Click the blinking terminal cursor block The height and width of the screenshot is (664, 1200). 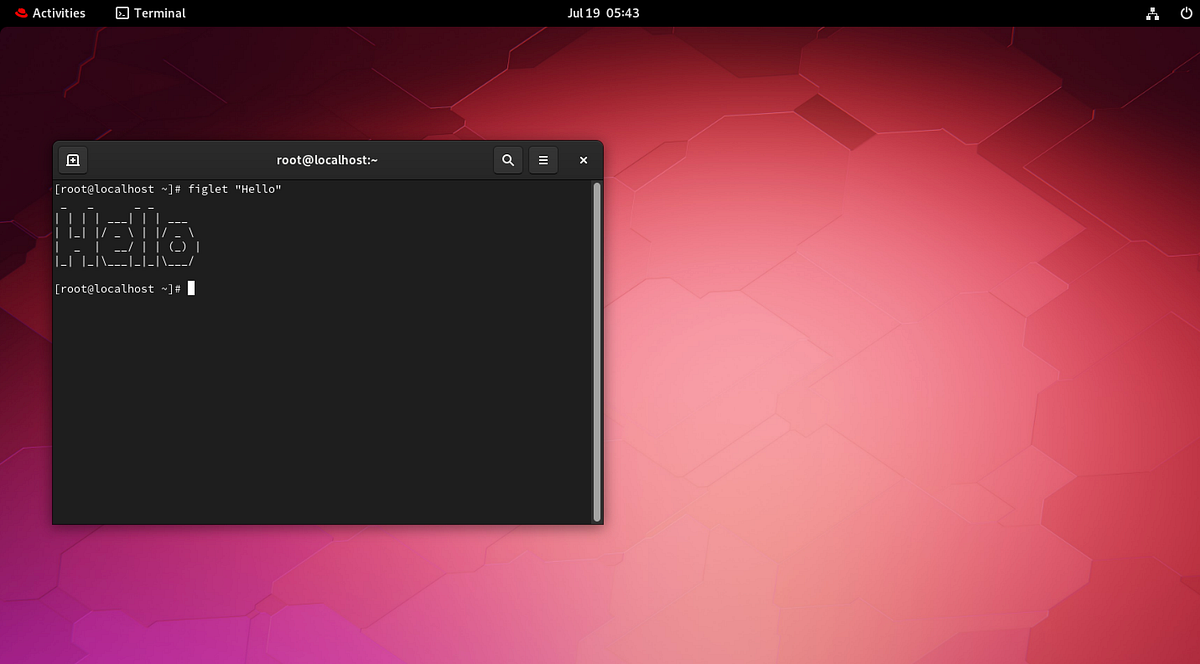[x=190, y=288]
